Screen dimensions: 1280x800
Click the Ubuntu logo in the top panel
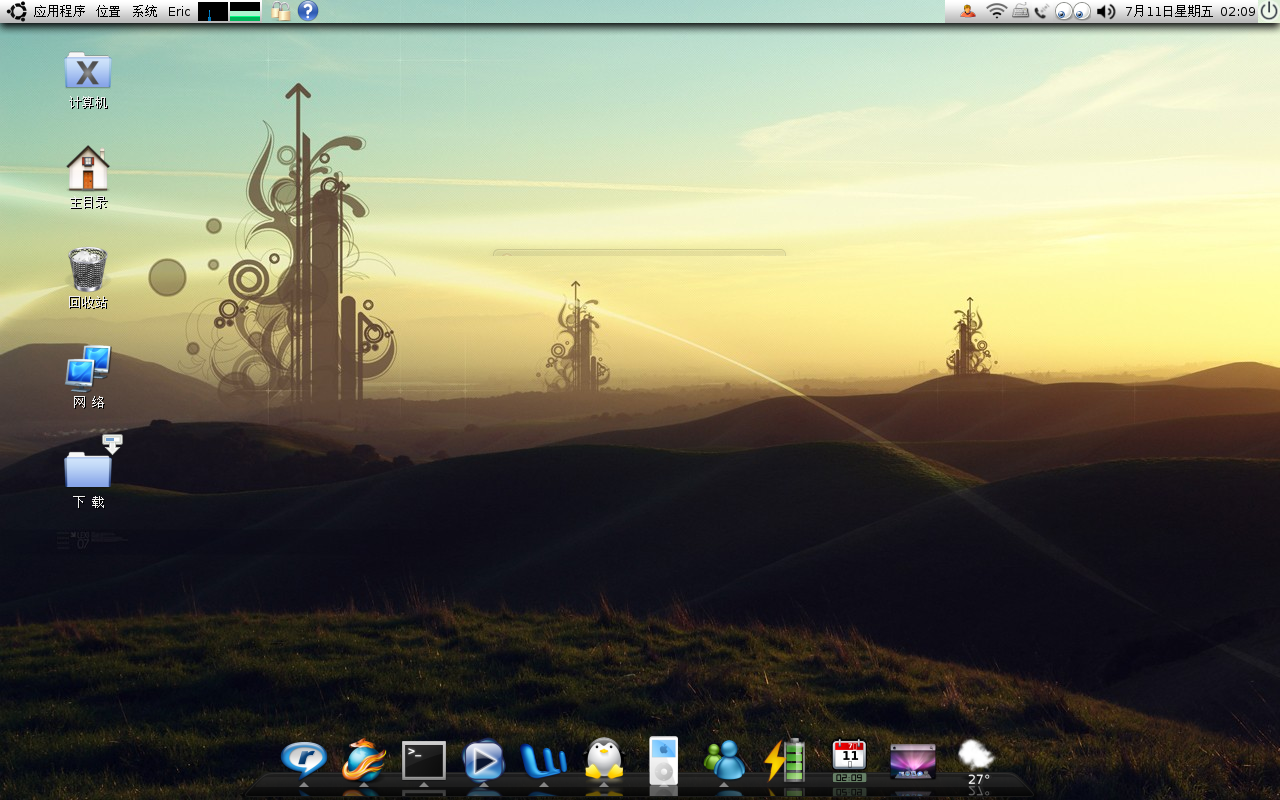(x=16, y=12)
